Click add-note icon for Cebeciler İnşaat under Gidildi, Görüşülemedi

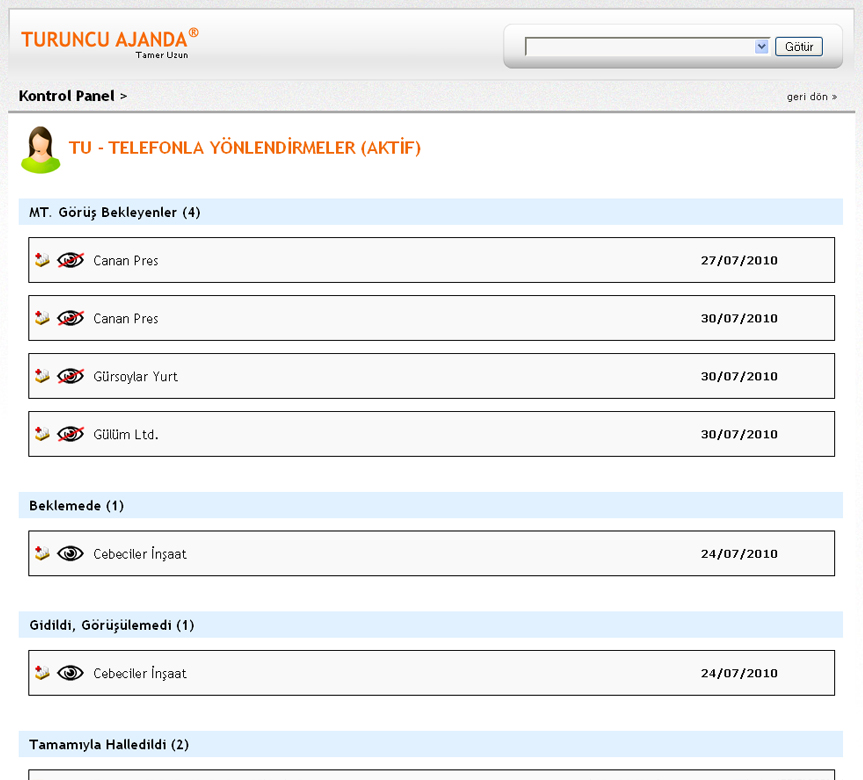(x=42, y=673)
